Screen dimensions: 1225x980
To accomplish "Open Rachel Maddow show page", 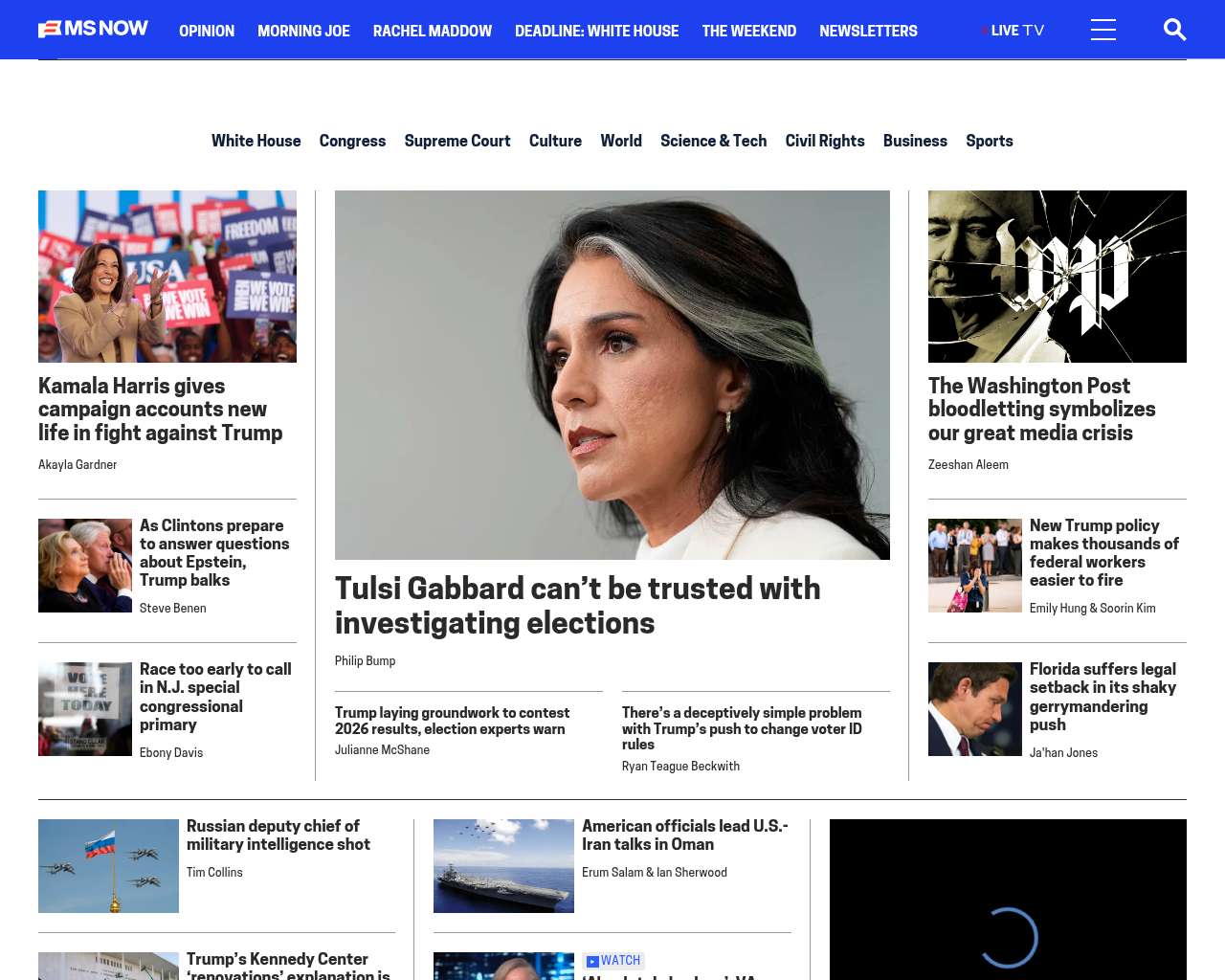I will point(433,31).
